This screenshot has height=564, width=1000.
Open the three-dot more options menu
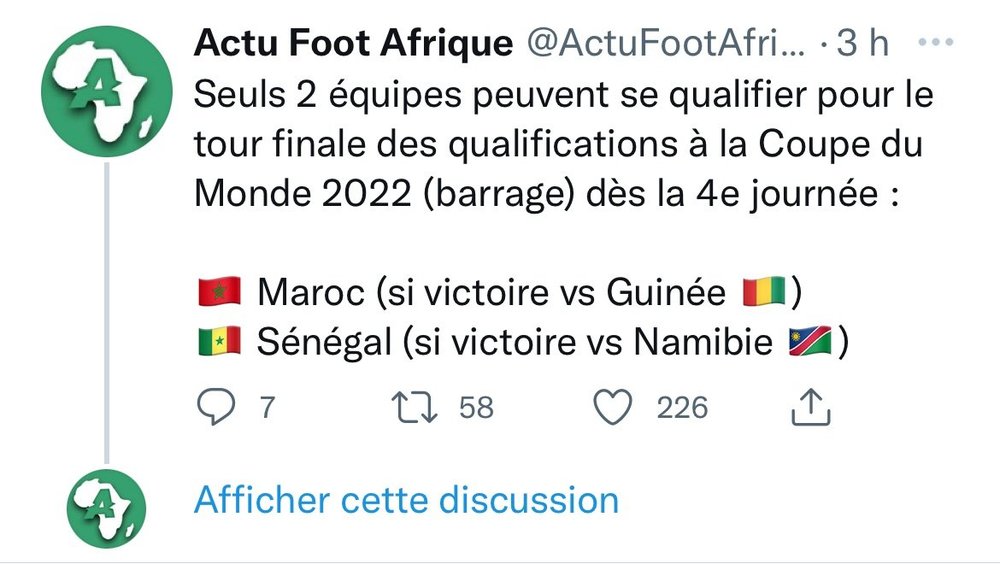[x=936, y=43]
